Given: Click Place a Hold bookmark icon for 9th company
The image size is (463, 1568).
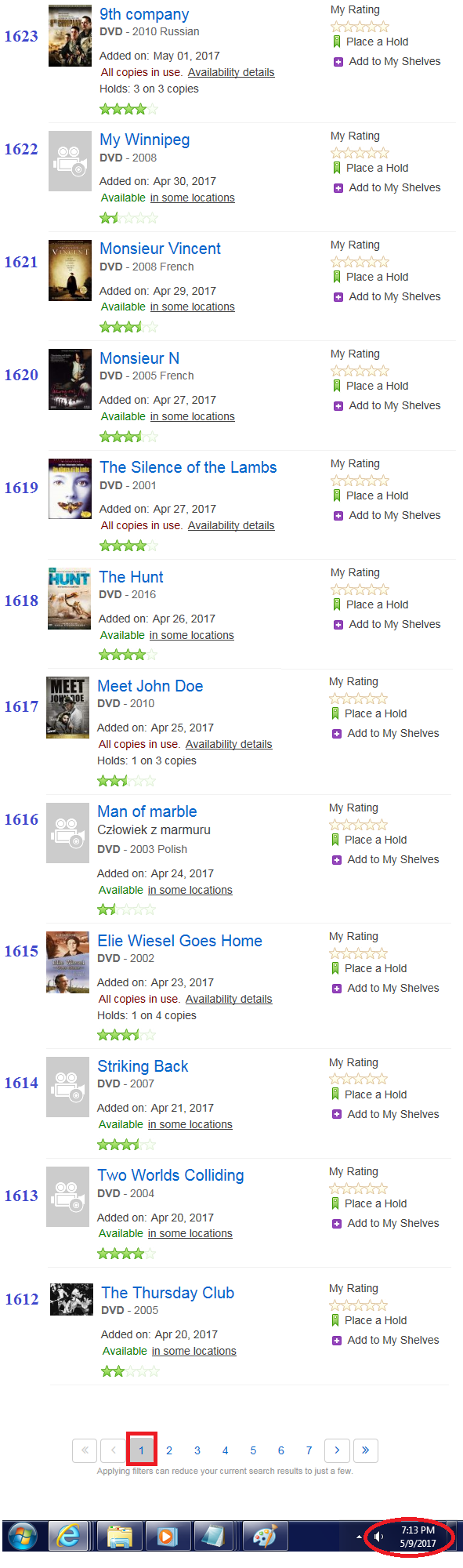Looking at the screenshot, I should 337,42.
